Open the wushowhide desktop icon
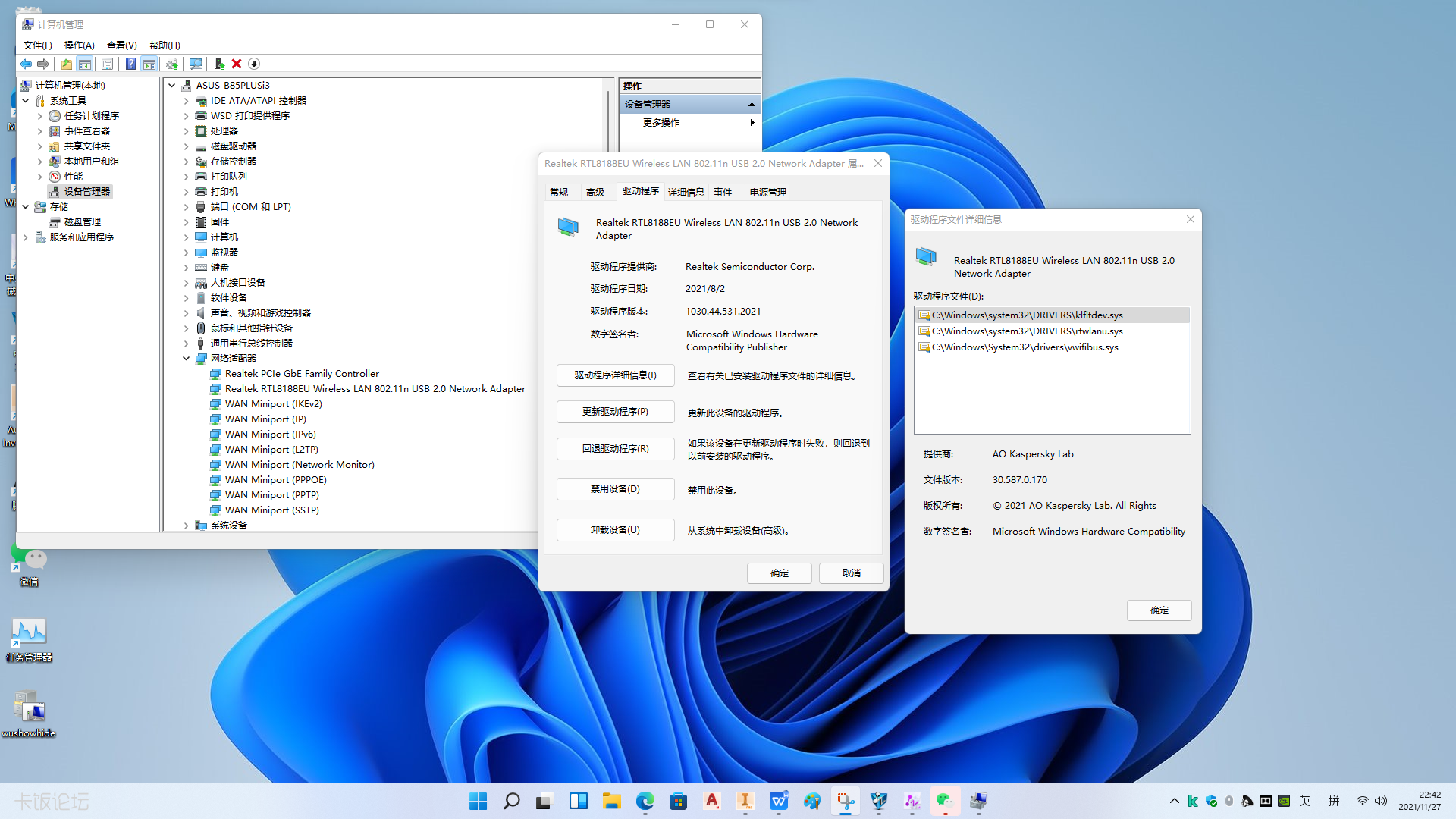Screen dimensions: 1456x819 pyautogui.click(x=29, y=714)
